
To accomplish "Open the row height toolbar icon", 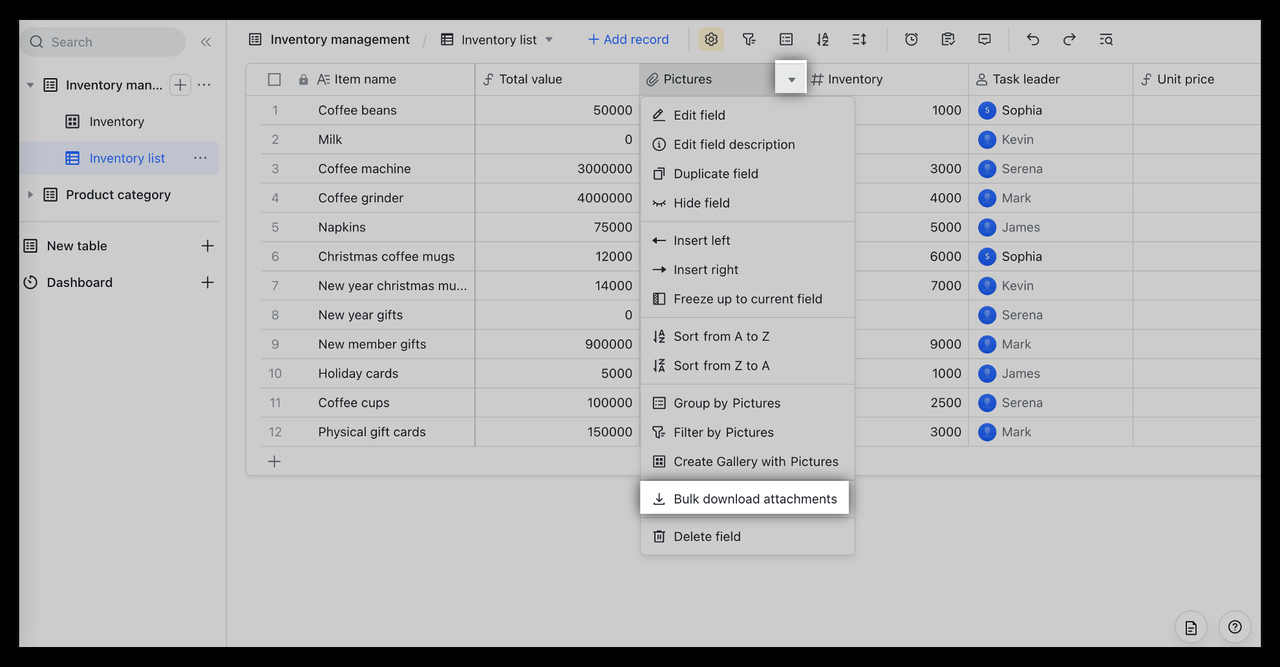I will 859,40.
